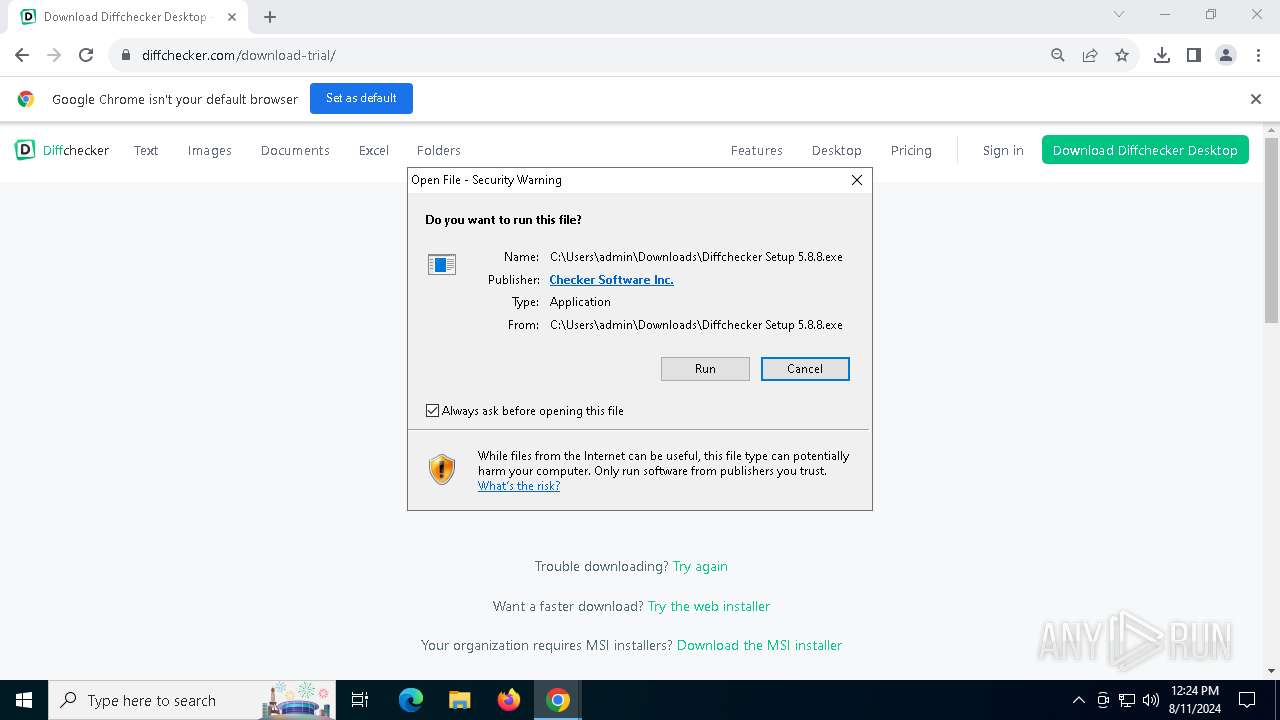Click the Chrome taskbar icon

point(558,700)
